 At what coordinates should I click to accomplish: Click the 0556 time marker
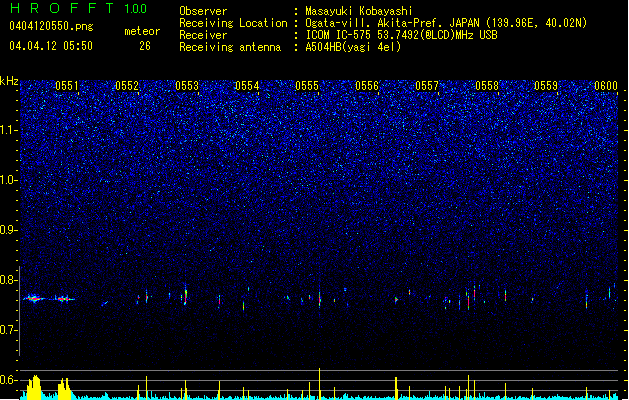coord(367,86)
